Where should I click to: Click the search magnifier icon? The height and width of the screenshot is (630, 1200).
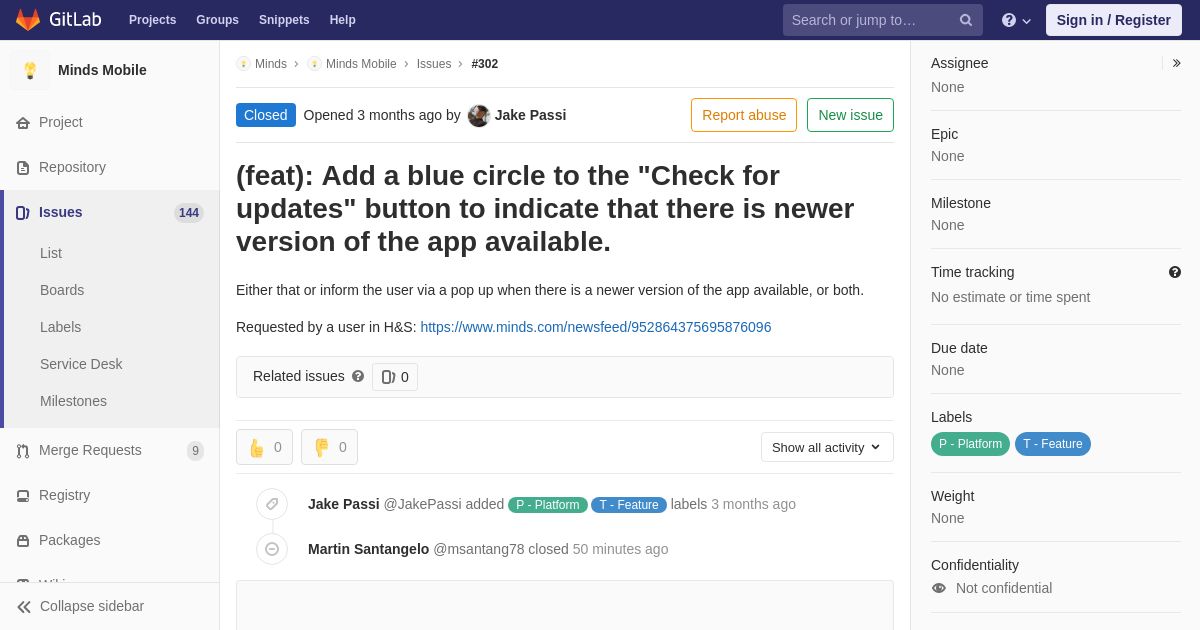click(965, 20)
